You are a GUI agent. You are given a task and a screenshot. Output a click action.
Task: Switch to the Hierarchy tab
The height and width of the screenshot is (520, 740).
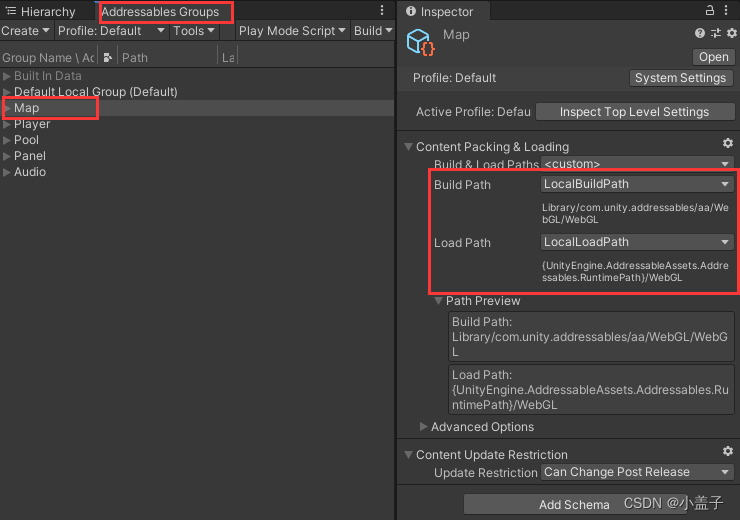point(41,11)
